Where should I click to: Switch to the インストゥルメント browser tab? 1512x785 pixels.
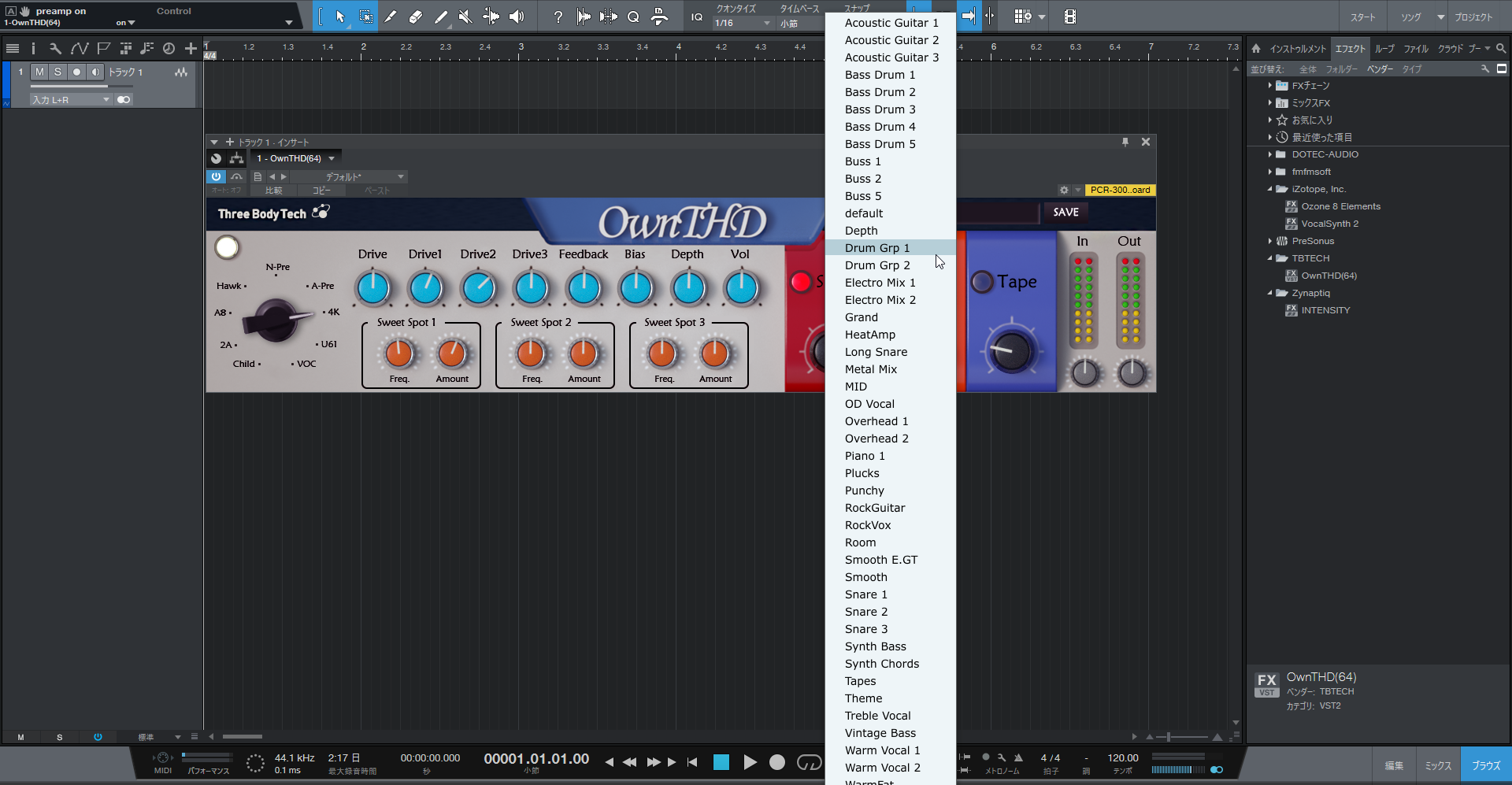1298,49
